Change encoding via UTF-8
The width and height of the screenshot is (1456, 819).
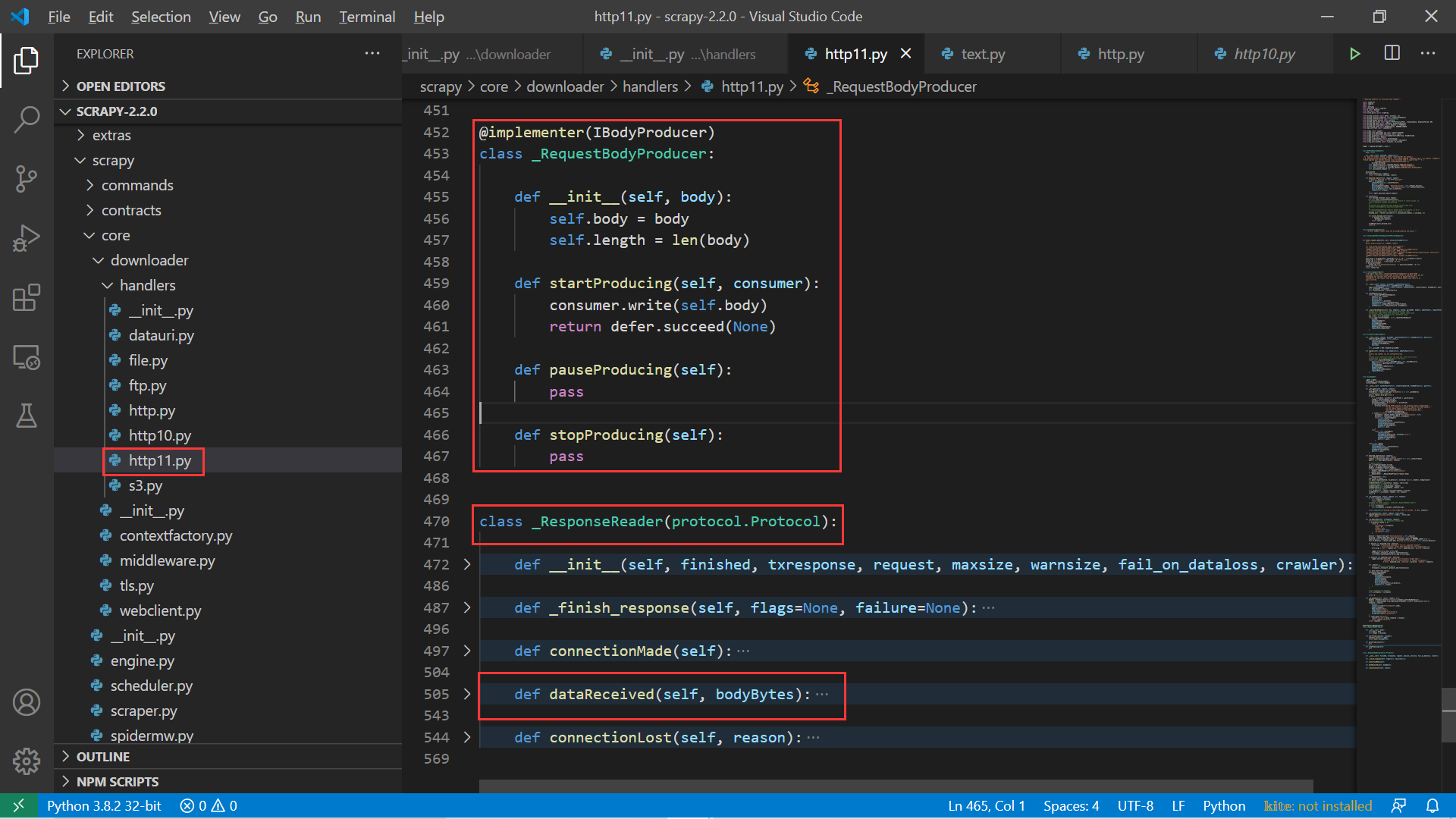pyautogui.click(x=1135, y=805)
